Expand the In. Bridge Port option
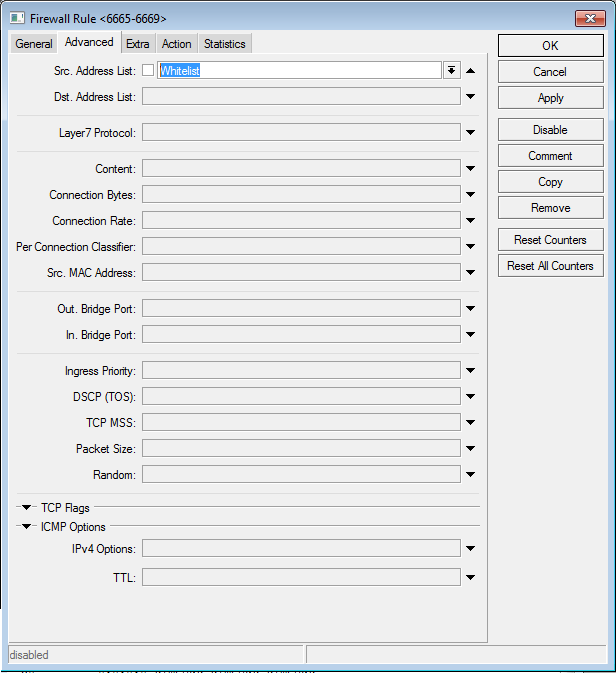The height and width of the screenshot is (673, 616). point(470,334)
